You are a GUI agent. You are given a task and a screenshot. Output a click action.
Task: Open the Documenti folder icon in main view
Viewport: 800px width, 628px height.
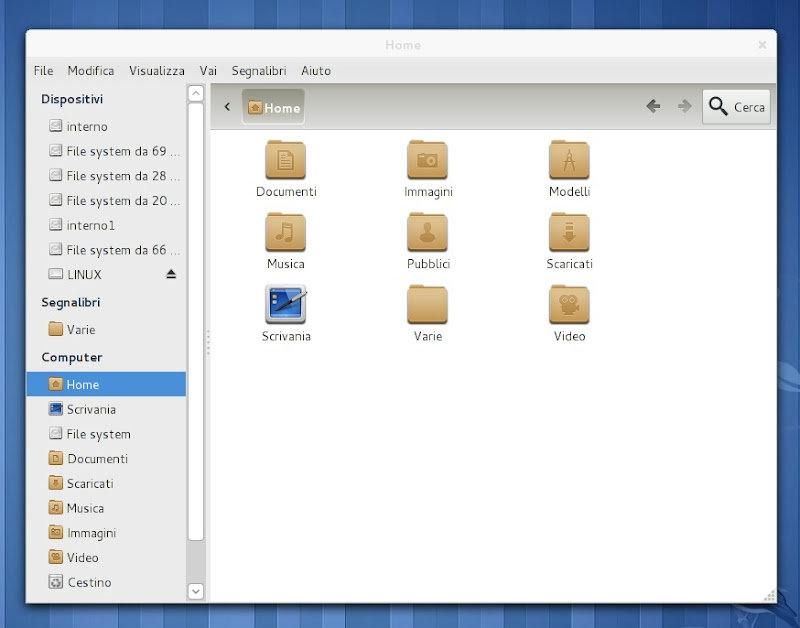click(x=285, y=160)
